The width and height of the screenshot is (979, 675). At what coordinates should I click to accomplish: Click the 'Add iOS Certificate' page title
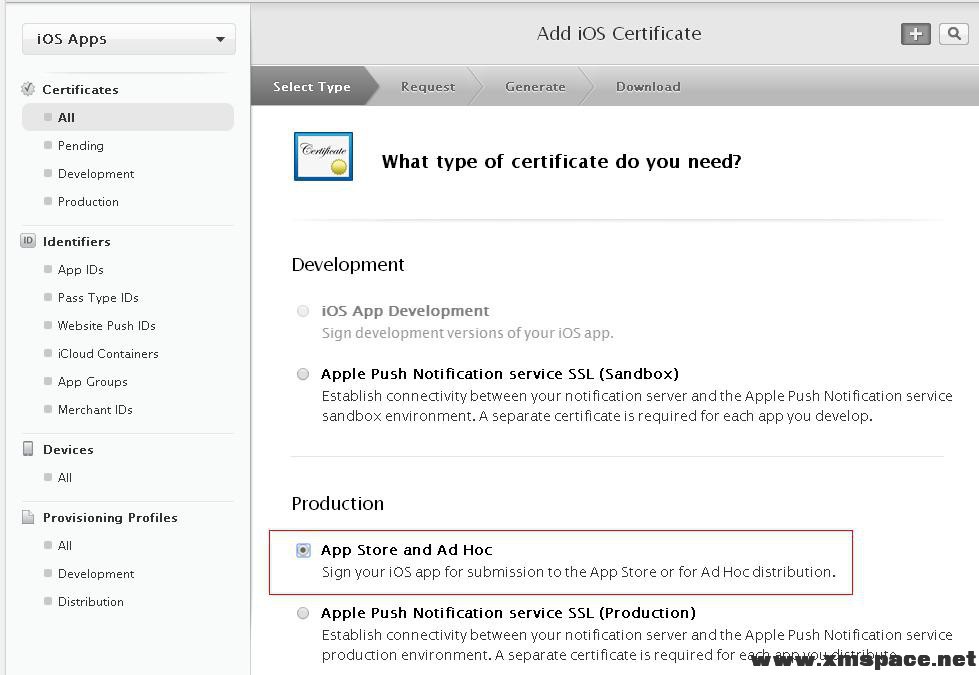pyautogui.click(x=619, y=33)
